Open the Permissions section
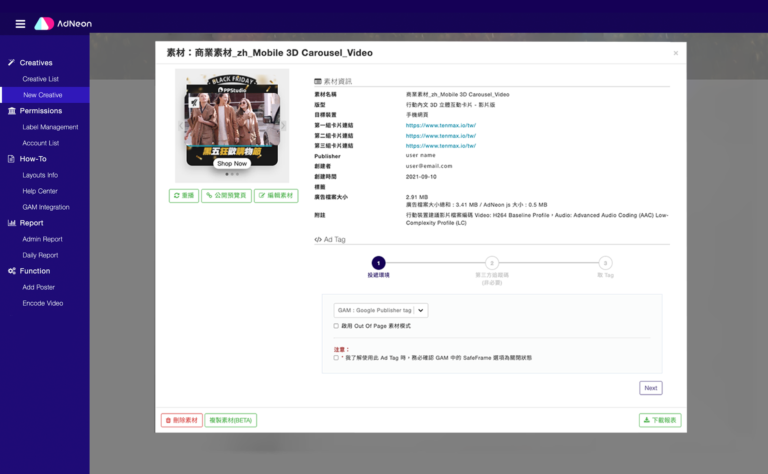The image size is (768, 474). [41, 111]
